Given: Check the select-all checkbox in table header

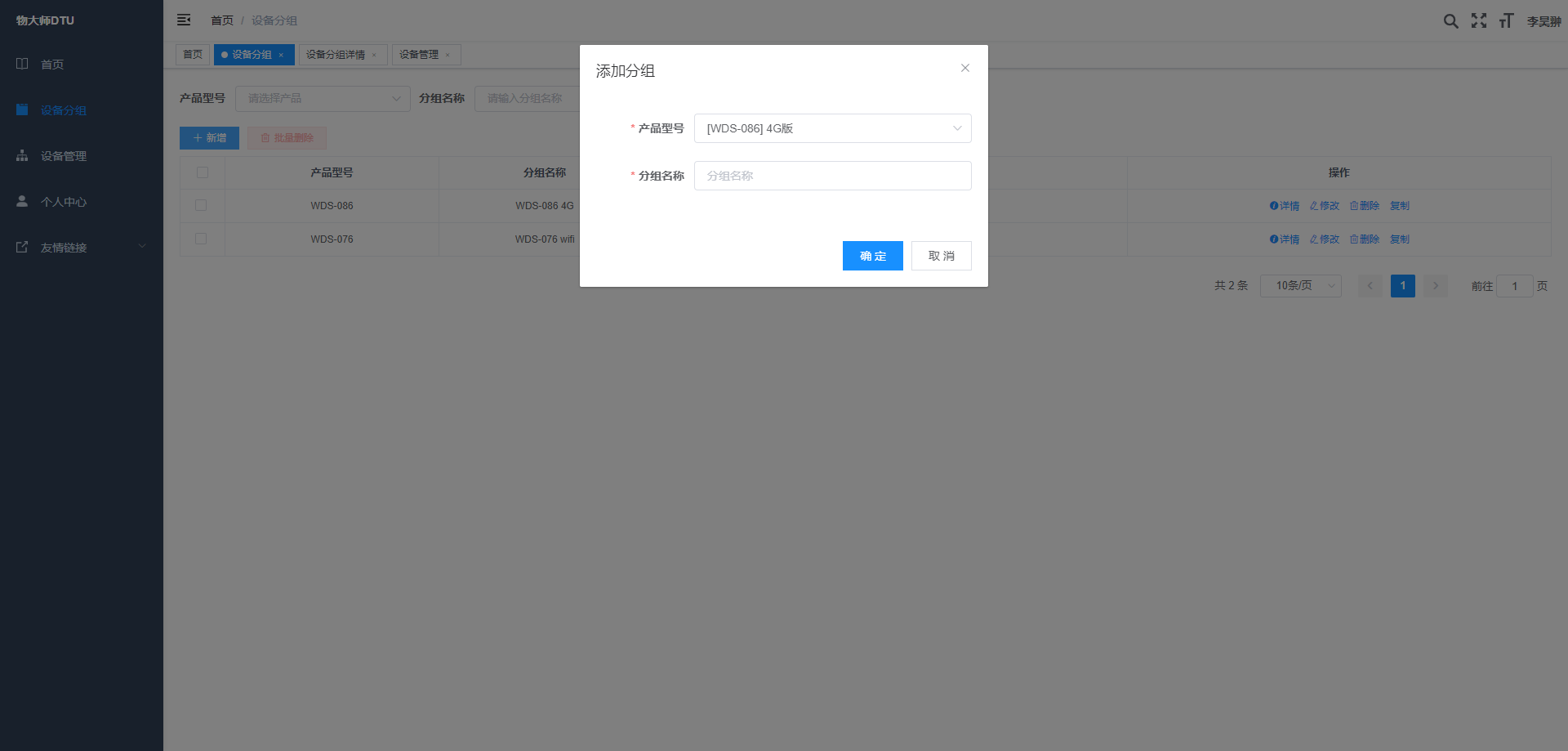Looking at the screenshot, I should [x=203, y=172].
